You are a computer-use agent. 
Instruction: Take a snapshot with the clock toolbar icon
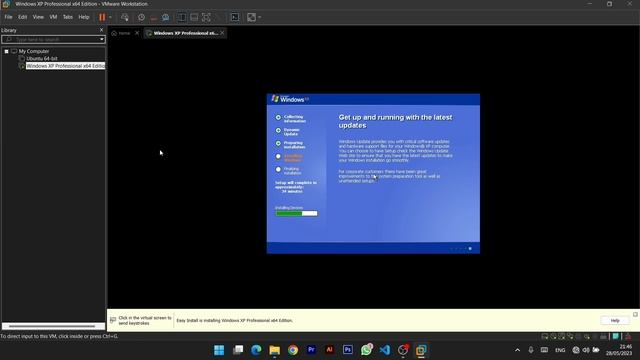click(141, 17)
